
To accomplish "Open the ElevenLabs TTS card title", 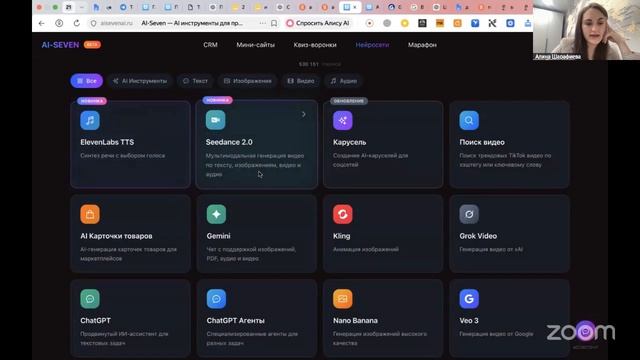I will 107,142.
